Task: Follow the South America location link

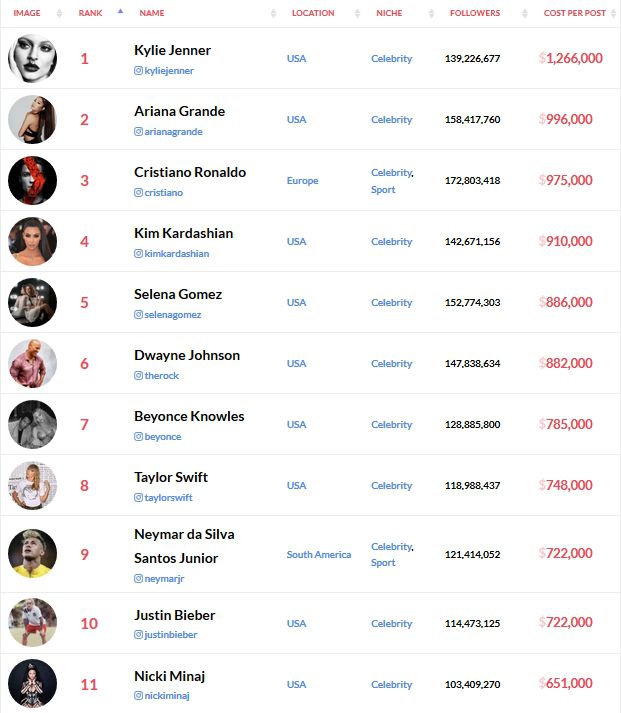Action: click(319, 554)
